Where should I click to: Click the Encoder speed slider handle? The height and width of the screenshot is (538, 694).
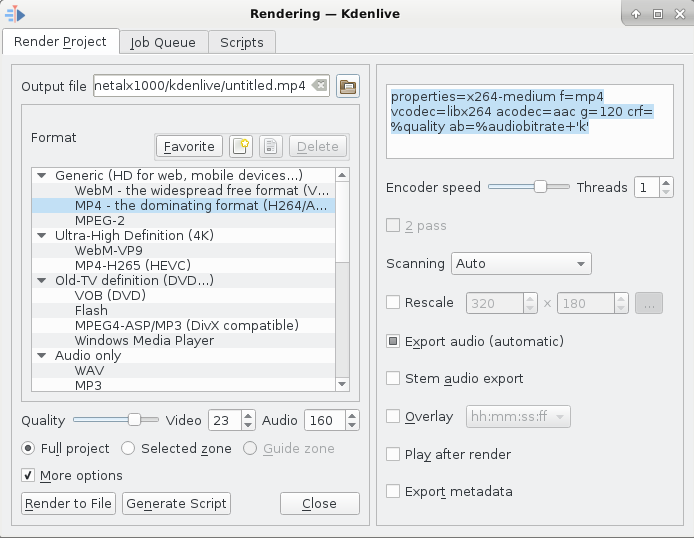pos(540,187)
